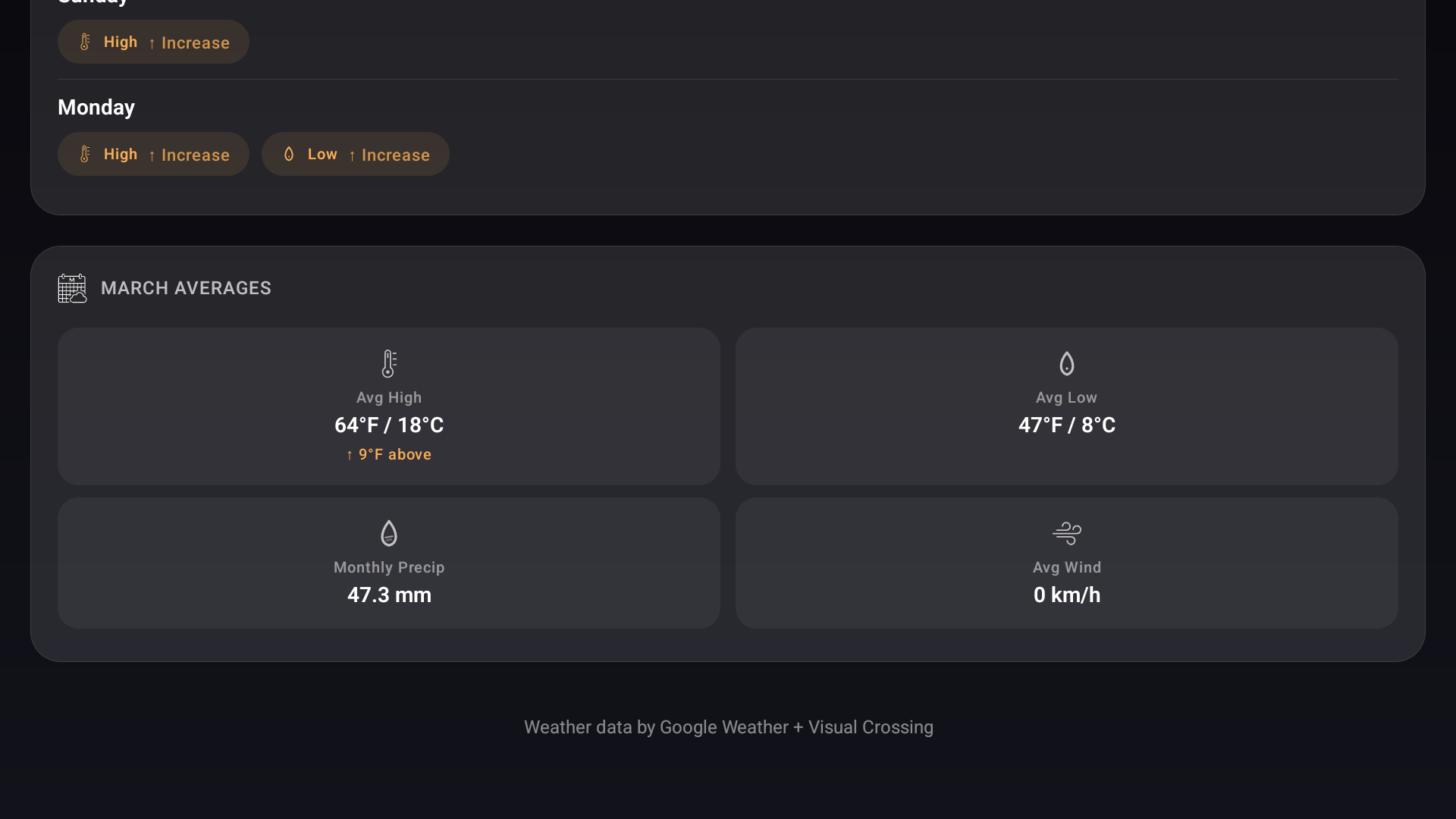
Task: Tap the wind icon above Avg Wind
Action: click(x=1066, y=533)
